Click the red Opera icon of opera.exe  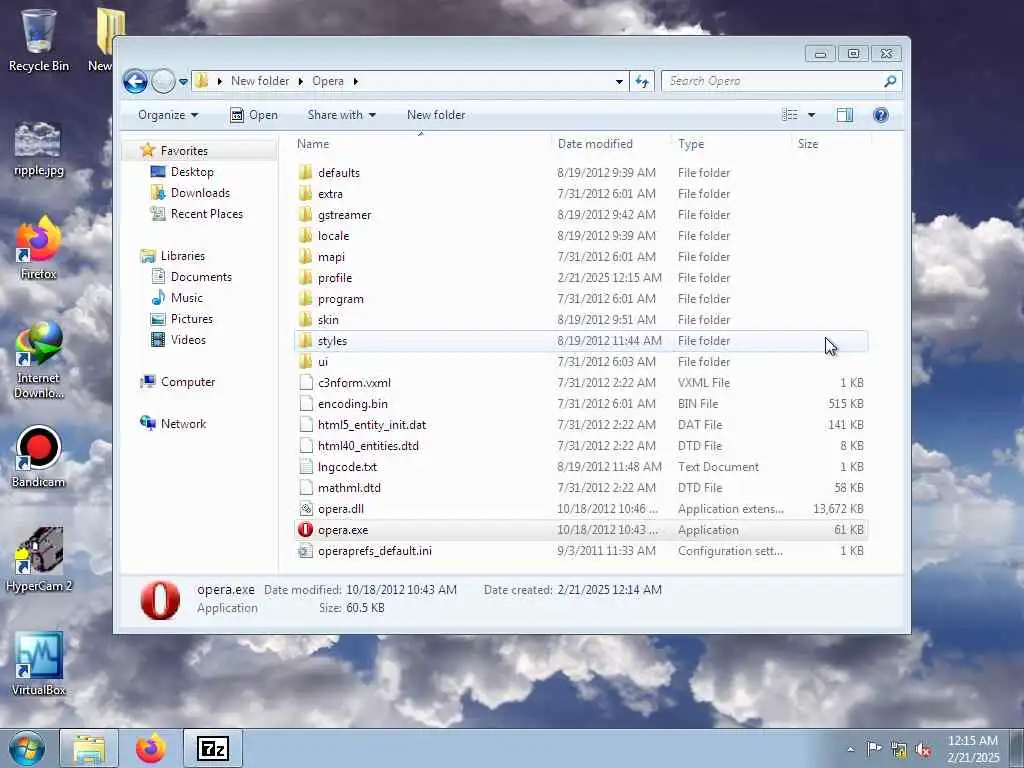click(x=305, y=530)
